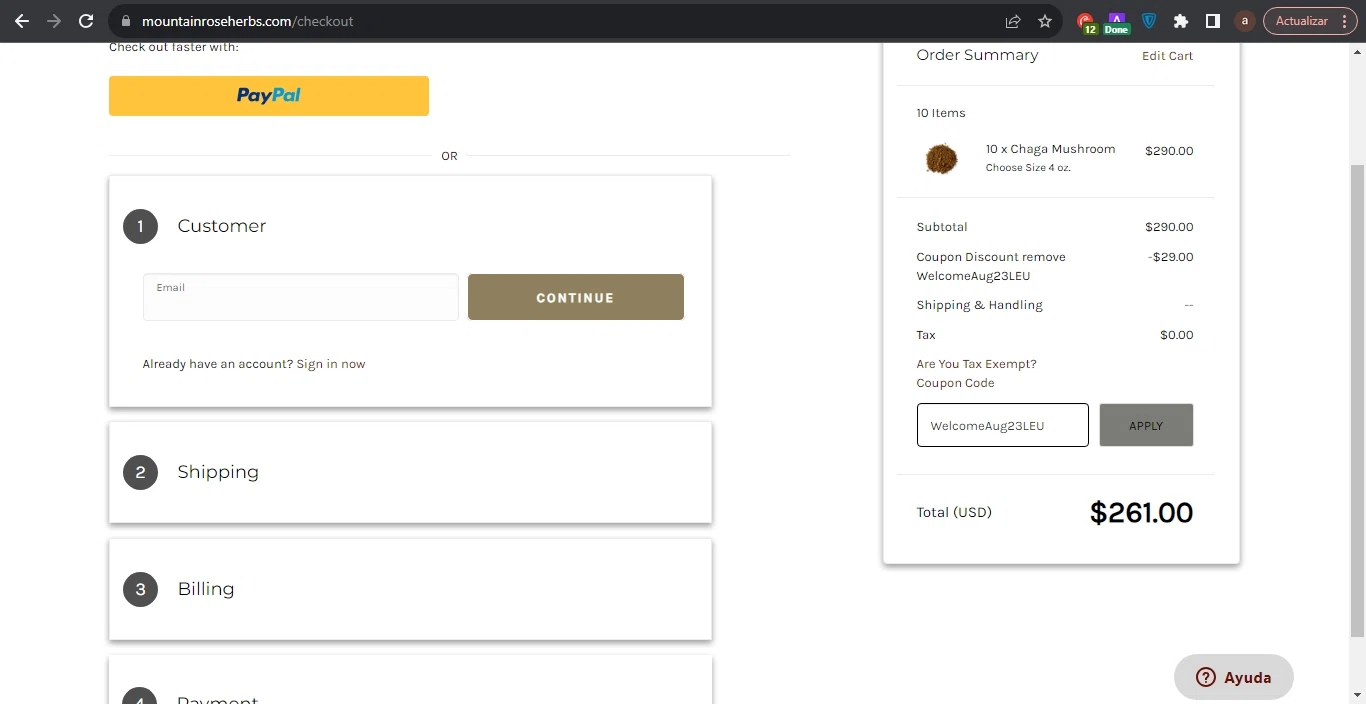The width and height of the screenshot is (1366, 704).
Task: Open the Ayuda help widget
Action: pos(1234,677)
